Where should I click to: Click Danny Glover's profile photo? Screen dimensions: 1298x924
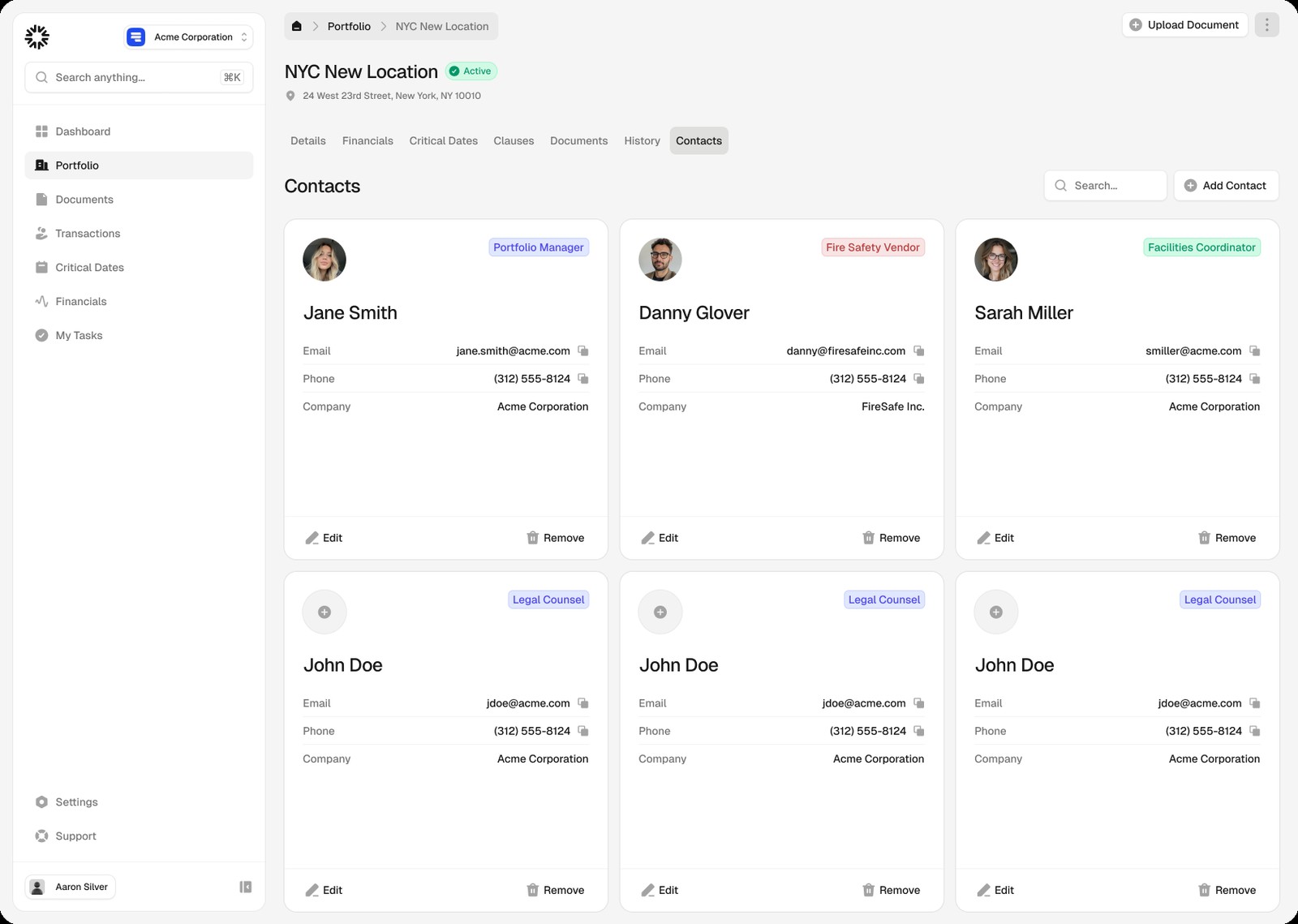660,260
